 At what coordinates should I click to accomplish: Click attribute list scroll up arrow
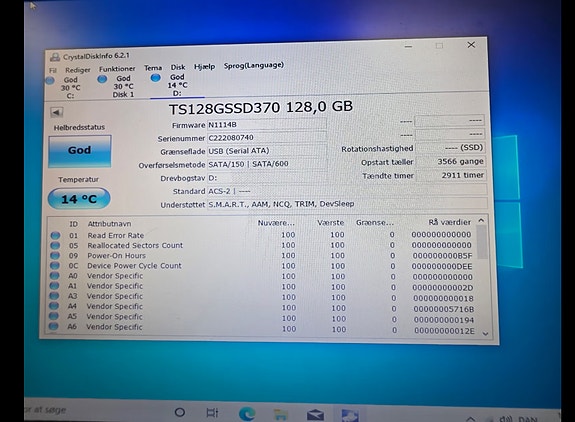481,221
